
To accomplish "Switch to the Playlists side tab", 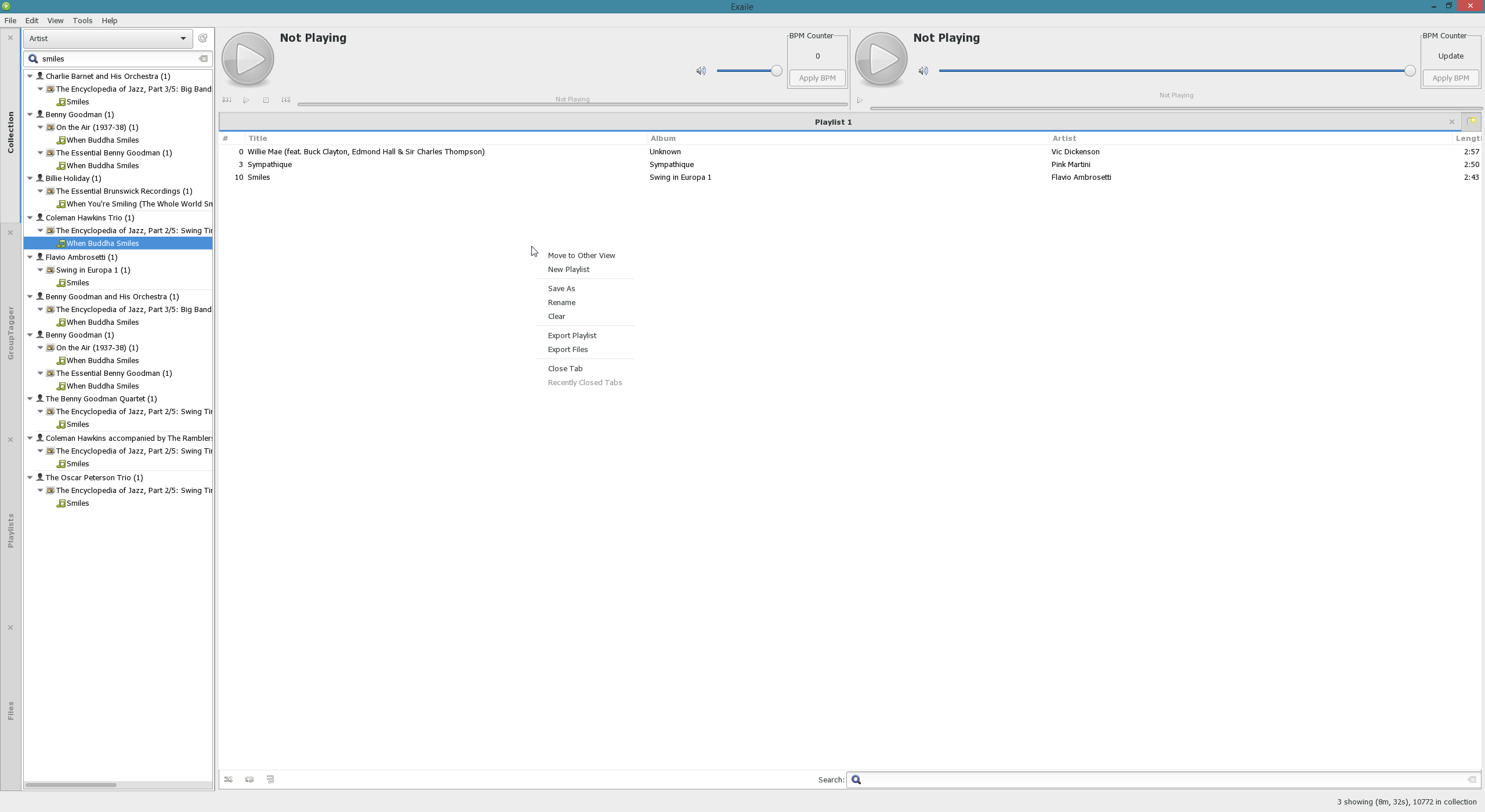I will [10, 530].
